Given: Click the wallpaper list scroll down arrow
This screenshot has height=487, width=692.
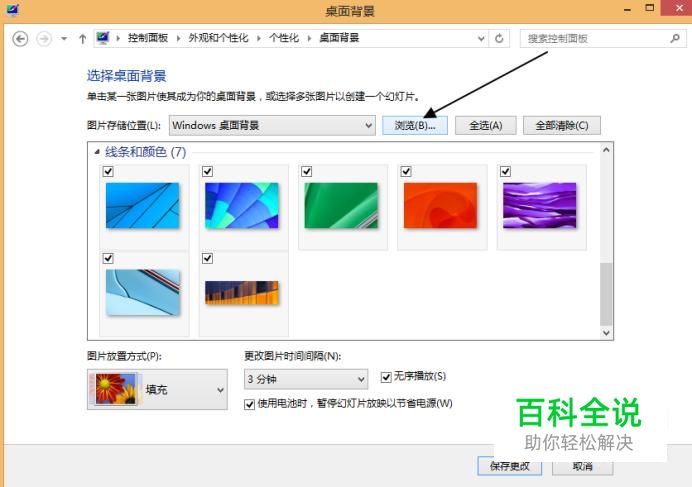Looking at the screenshot, I should click(606, 332).
